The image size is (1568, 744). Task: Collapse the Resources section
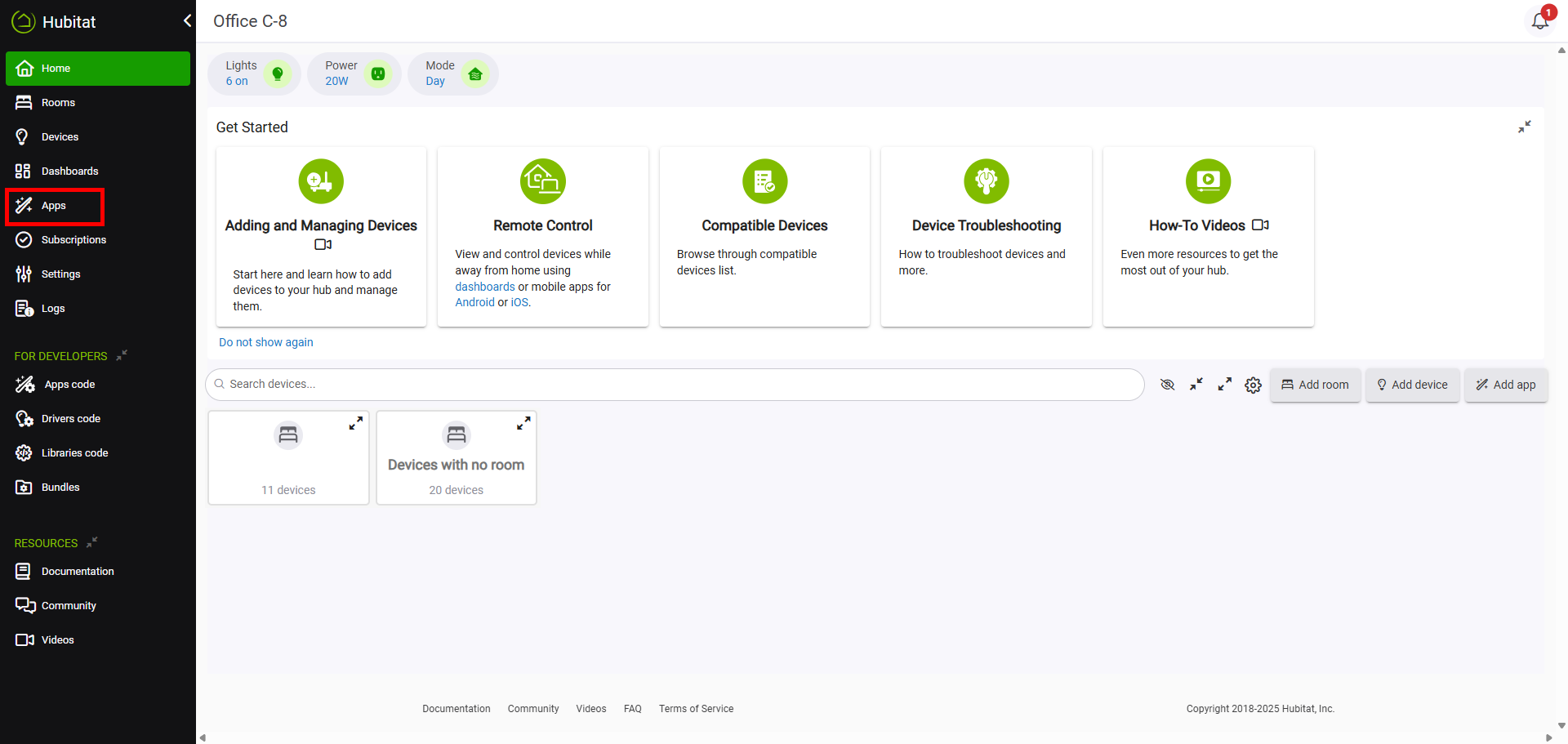(92, 542)
